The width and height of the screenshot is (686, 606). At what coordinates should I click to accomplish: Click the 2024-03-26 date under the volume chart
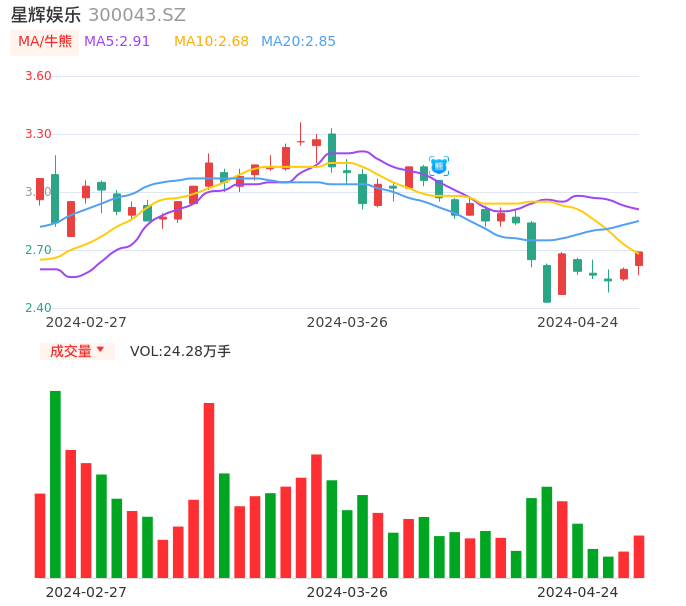tap(347, 592)
